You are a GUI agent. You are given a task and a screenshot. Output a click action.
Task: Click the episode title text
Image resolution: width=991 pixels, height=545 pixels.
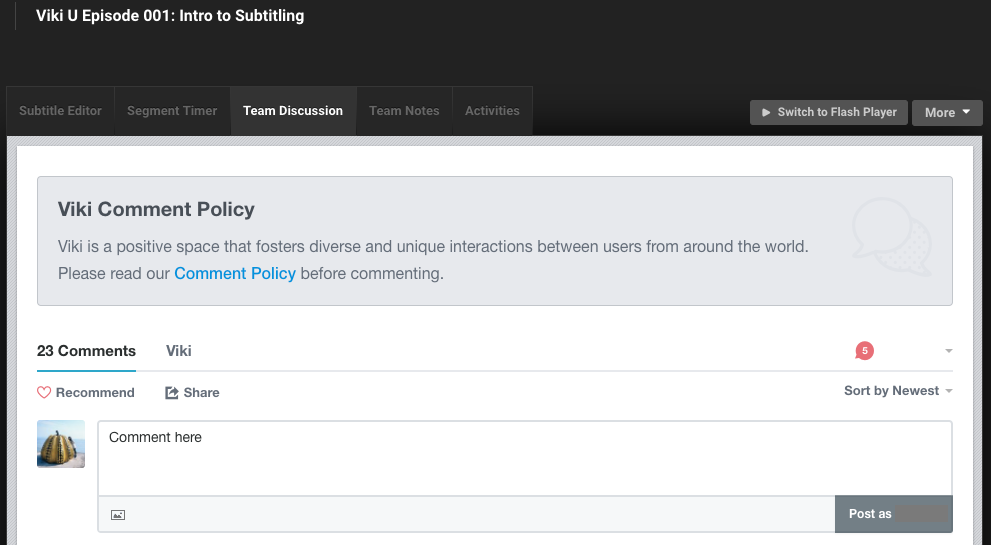(170, 16)
